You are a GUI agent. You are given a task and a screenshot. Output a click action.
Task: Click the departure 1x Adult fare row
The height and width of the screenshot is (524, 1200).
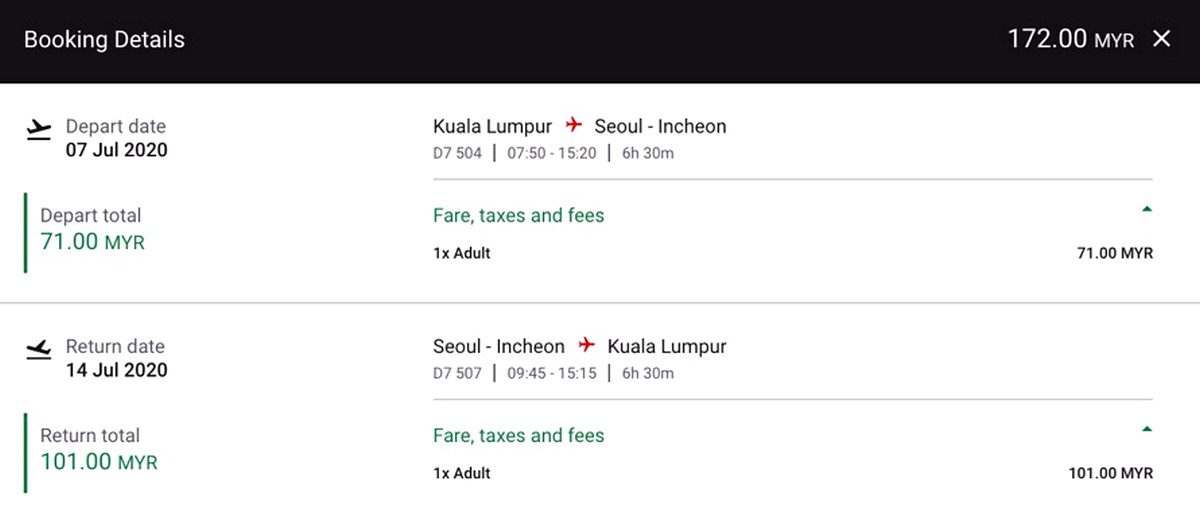(793, 253)
